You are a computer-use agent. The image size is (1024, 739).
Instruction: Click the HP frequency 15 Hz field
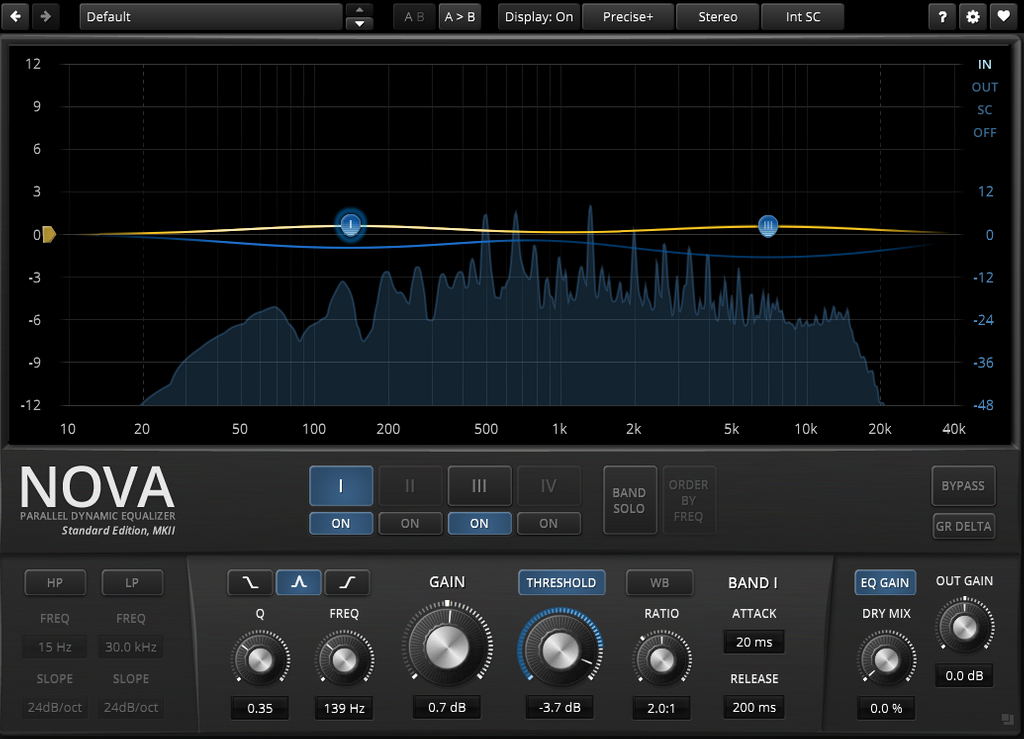coord(55,647)
